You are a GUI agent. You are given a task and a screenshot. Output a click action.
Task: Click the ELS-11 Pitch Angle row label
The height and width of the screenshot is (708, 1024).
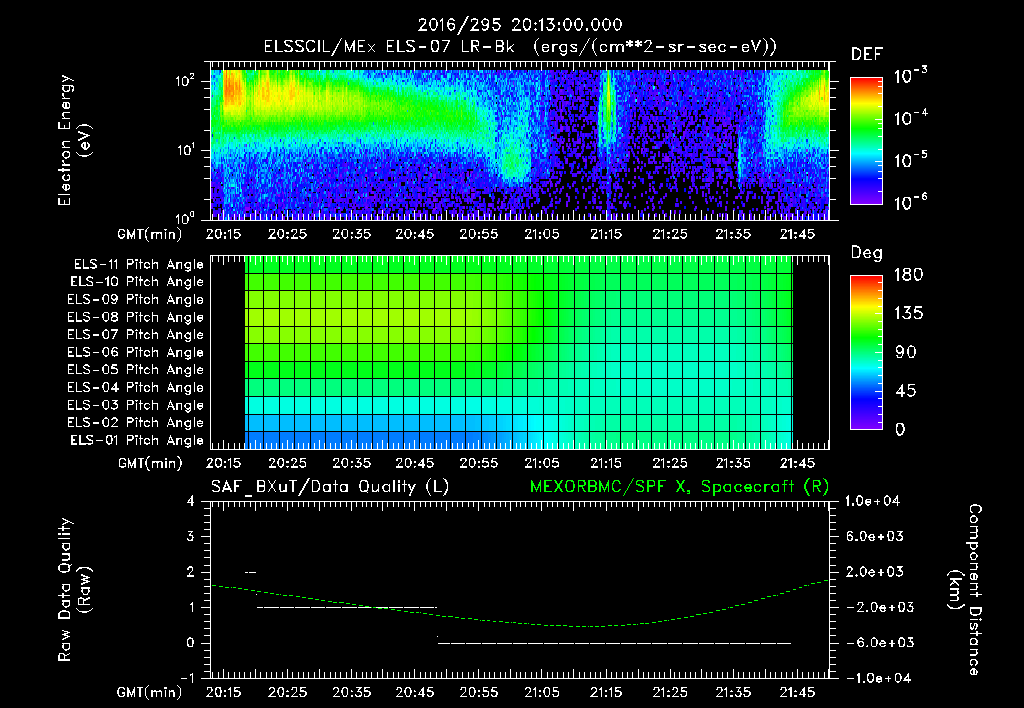click(x=138, y=265)
